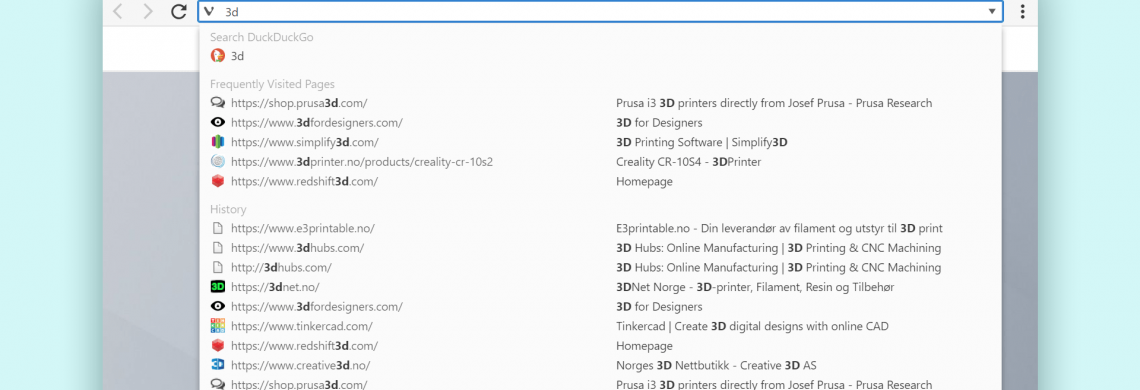Click the 3dprinter.no favicon
The width and height of the screenshot is (1140, 390).
click(x=217, y=162)
